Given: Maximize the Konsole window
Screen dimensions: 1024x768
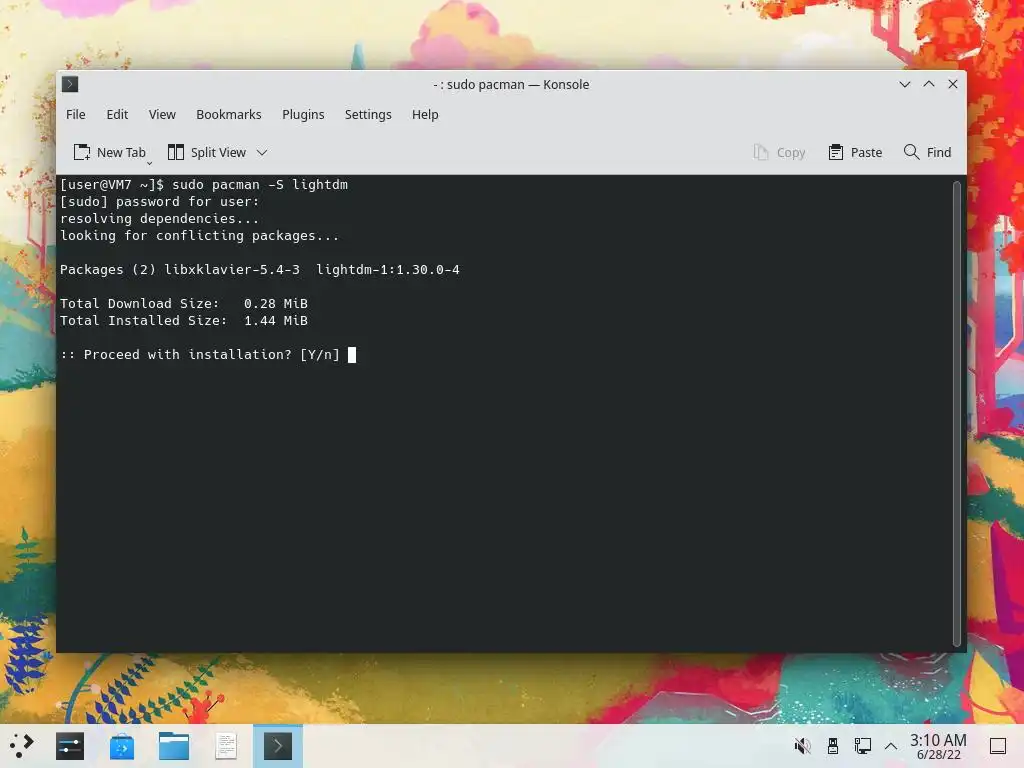Looking at the screenshot, I should tap(929, 84).
